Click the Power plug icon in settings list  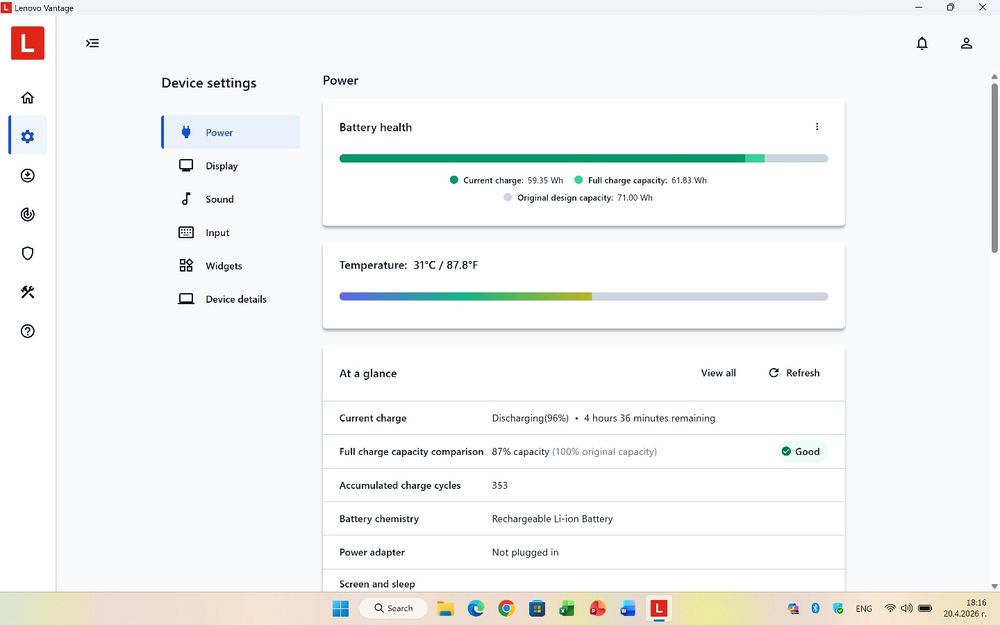click(186, 132)
